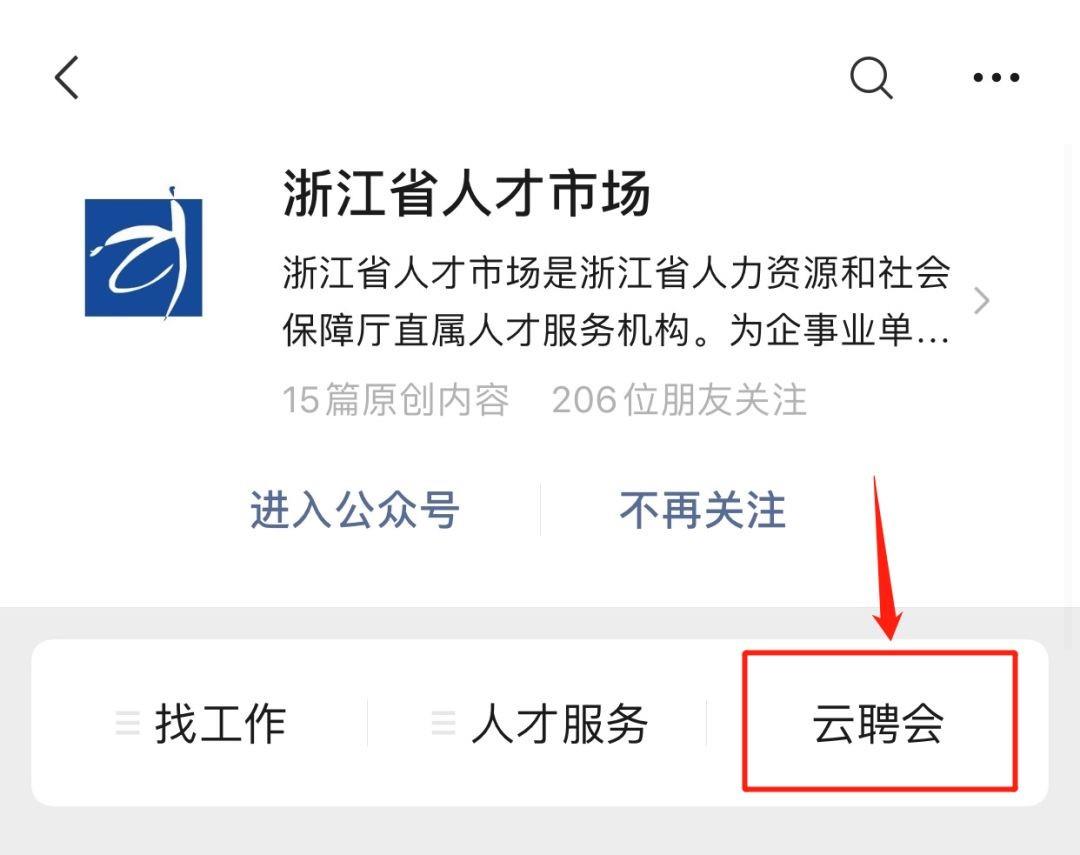The image size is (1080, 855).
Task: Open the 云聘会 menu item
Action: pos(878,724)
